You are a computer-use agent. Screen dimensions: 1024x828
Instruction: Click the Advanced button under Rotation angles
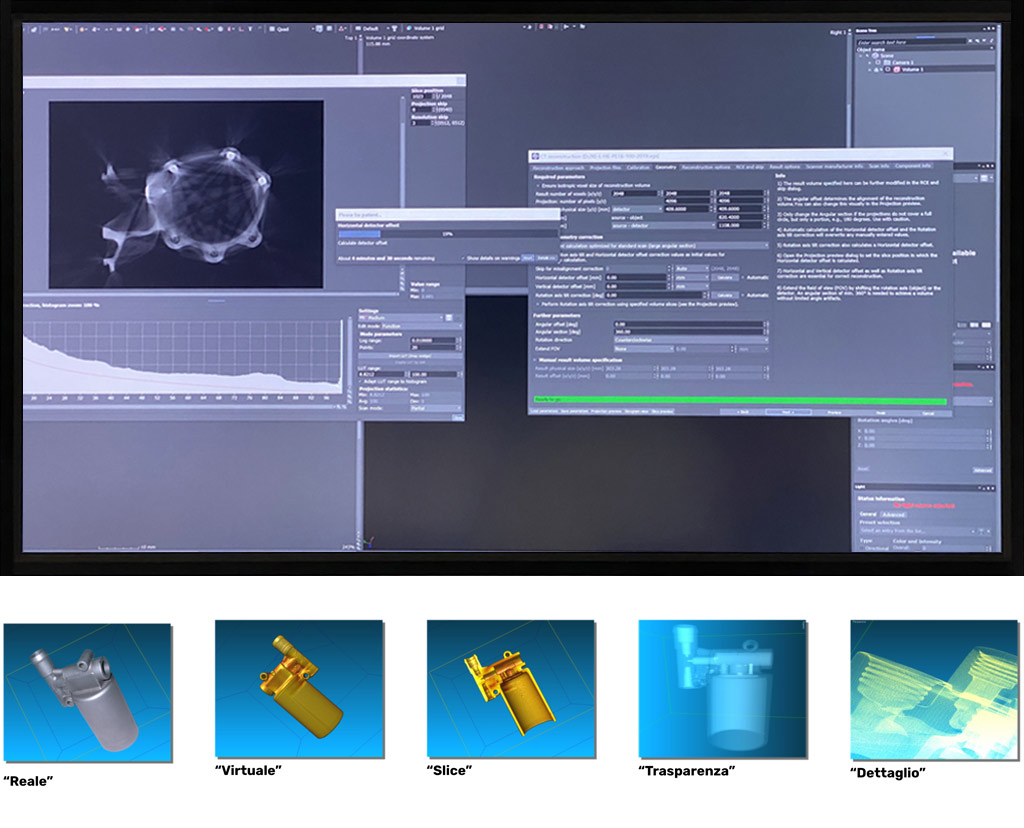pos(982,470)
